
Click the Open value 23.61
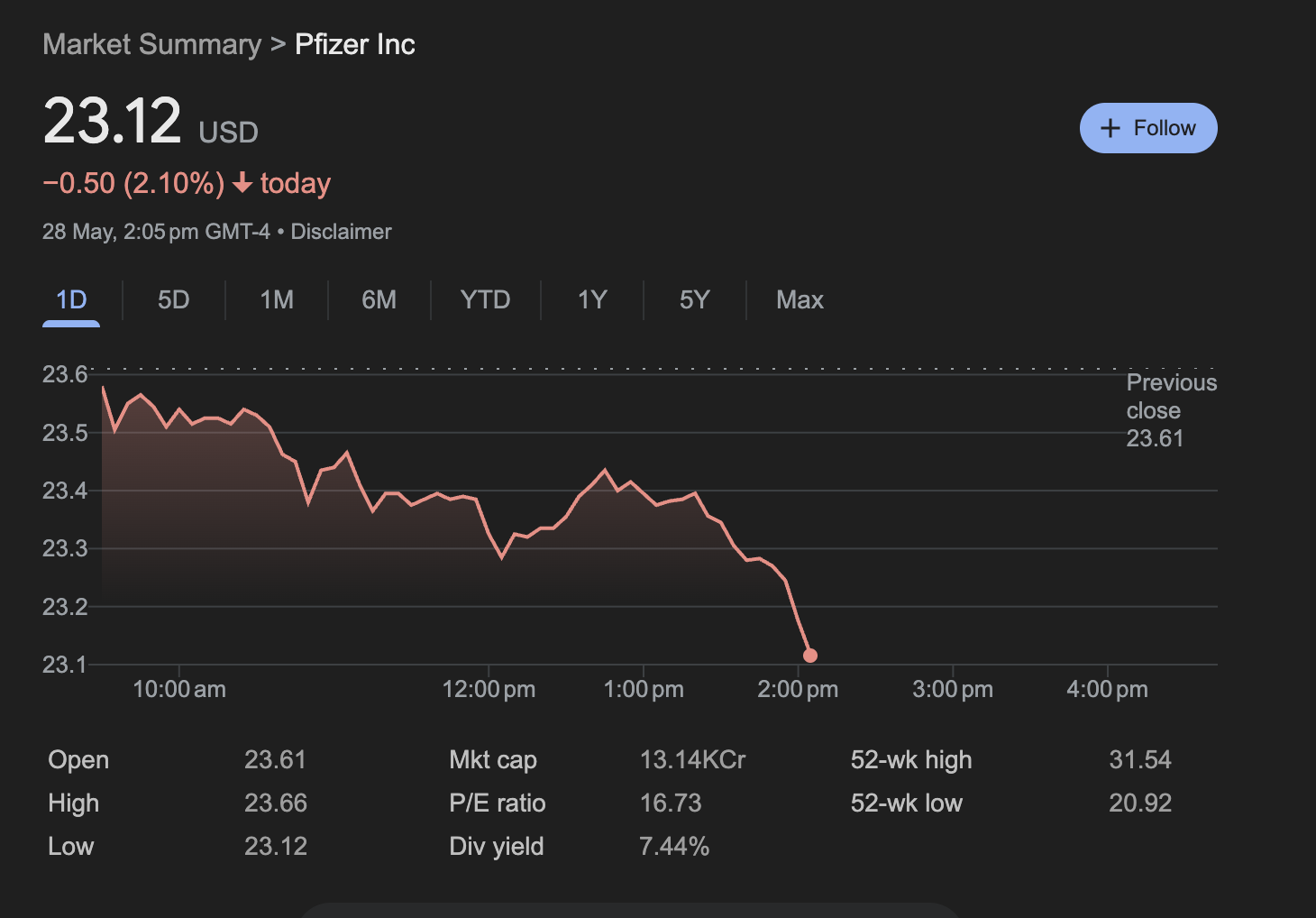275,759
